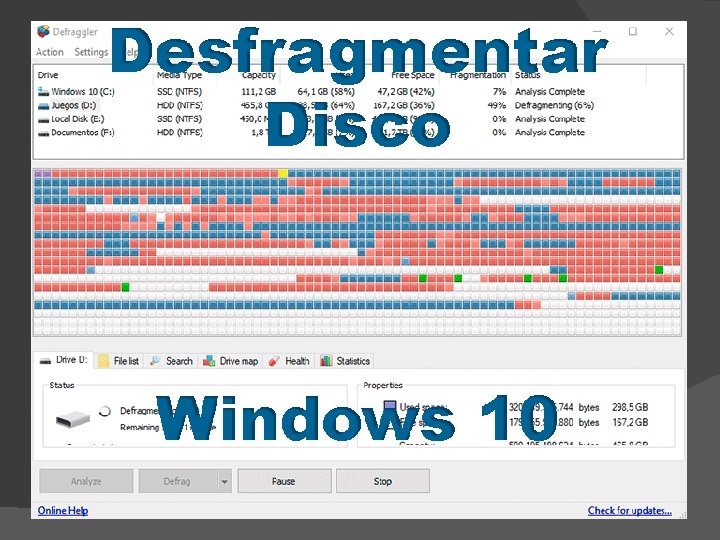Click the Local Disk (E:) drive icon
This screenshot has height=540, width=720.
coord(43,119)
